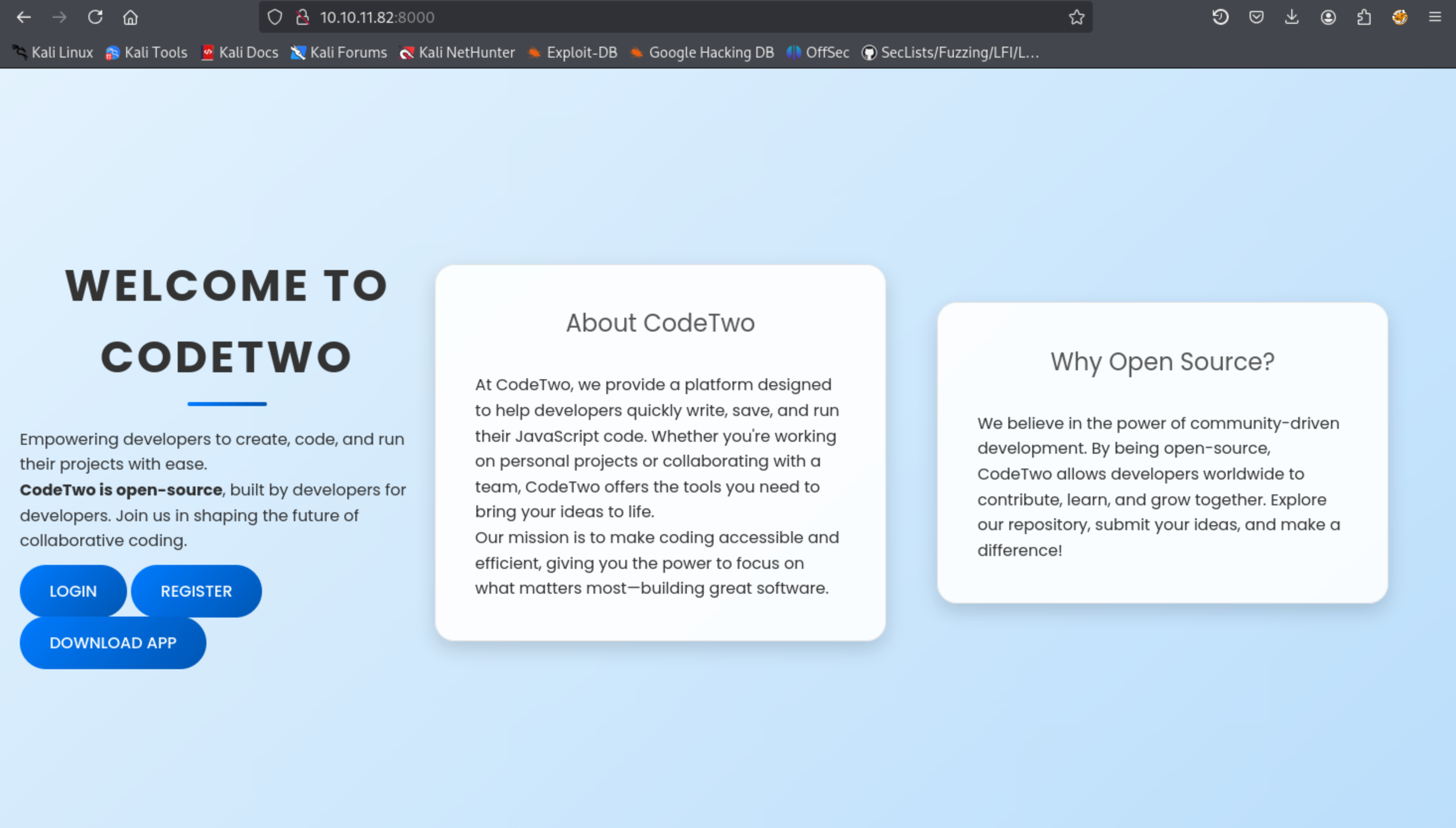Bookmark this page with star icon
The height and width of the screenshot is (828, 1456).
pos(1076,17)
